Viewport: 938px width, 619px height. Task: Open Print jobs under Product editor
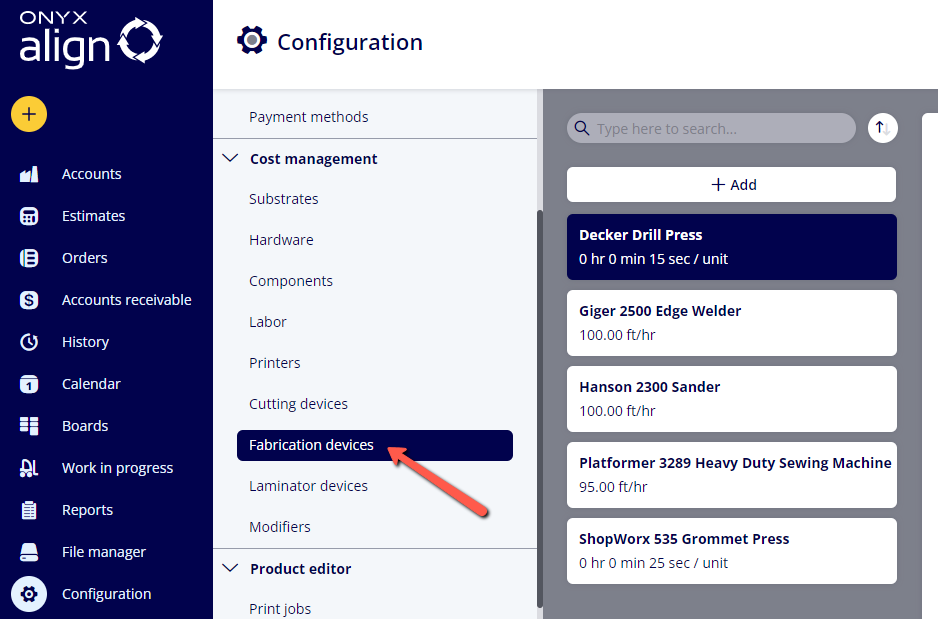[280, 609]
